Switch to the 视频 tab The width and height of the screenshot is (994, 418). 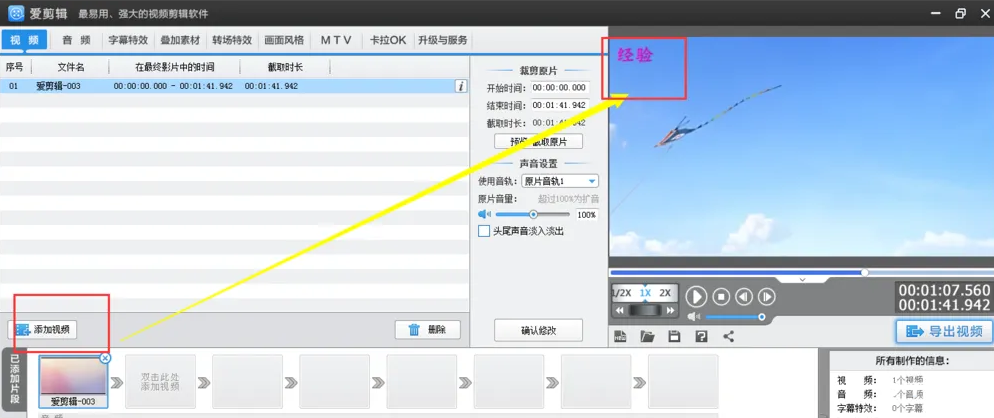point(24,40)
